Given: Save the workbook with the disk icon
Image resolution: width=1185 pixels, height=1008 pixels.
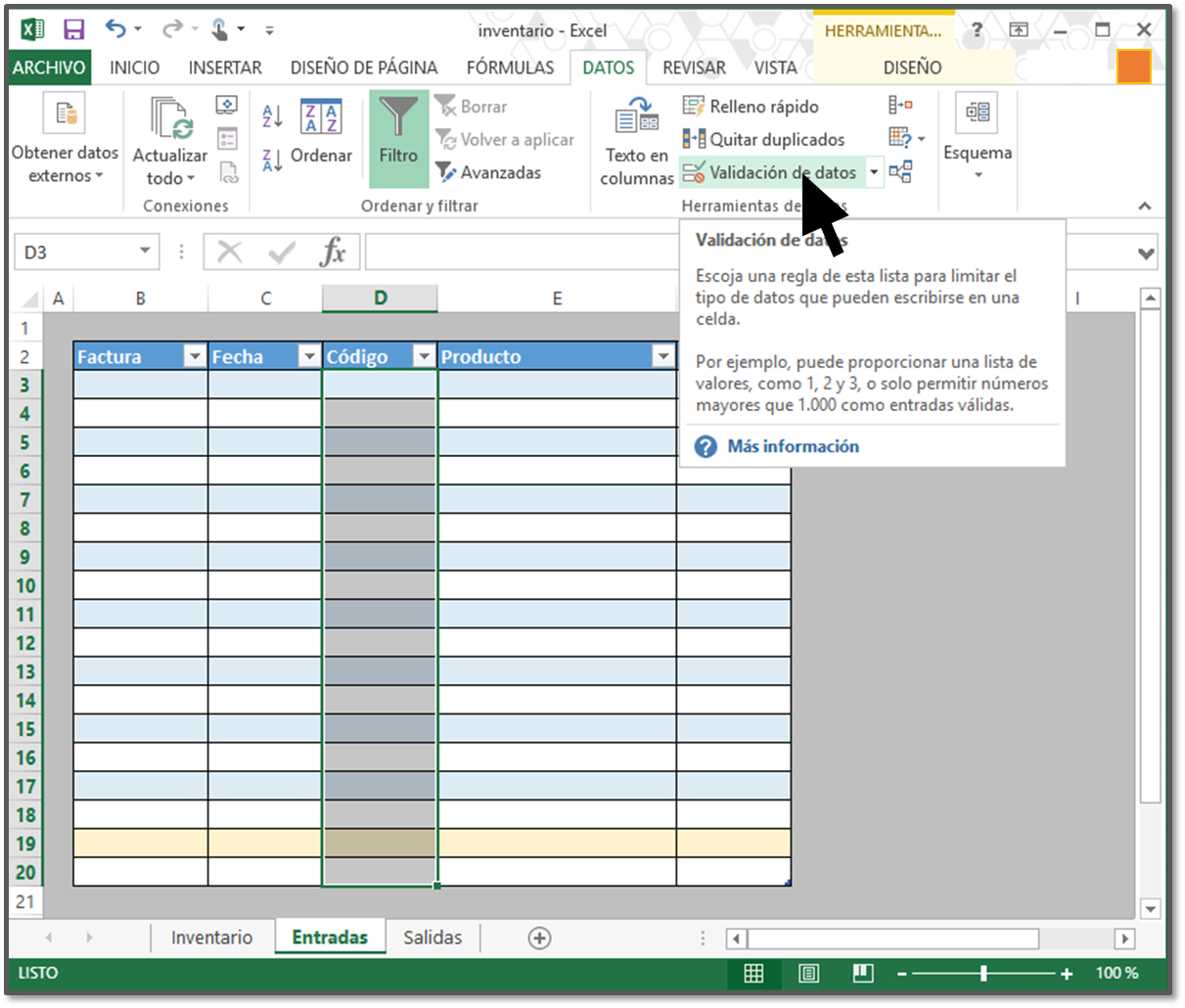Looking at the screenshot, I should point(73,30).
